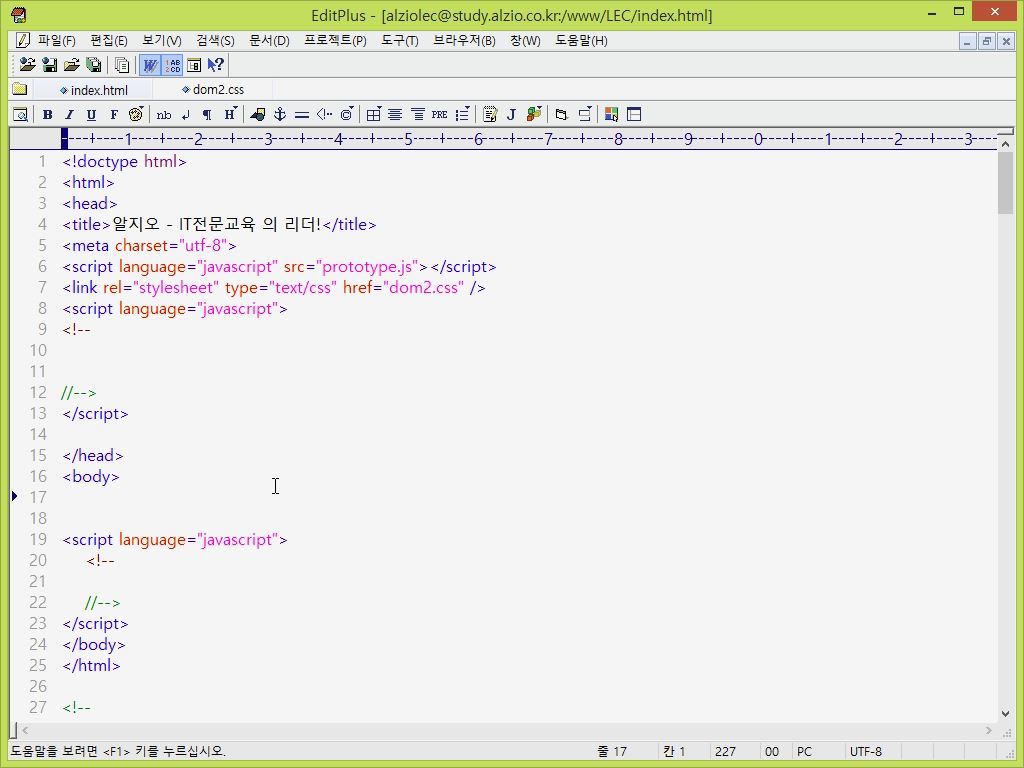
Task: Open the 보기(V) menu
Action: [161, 40]
